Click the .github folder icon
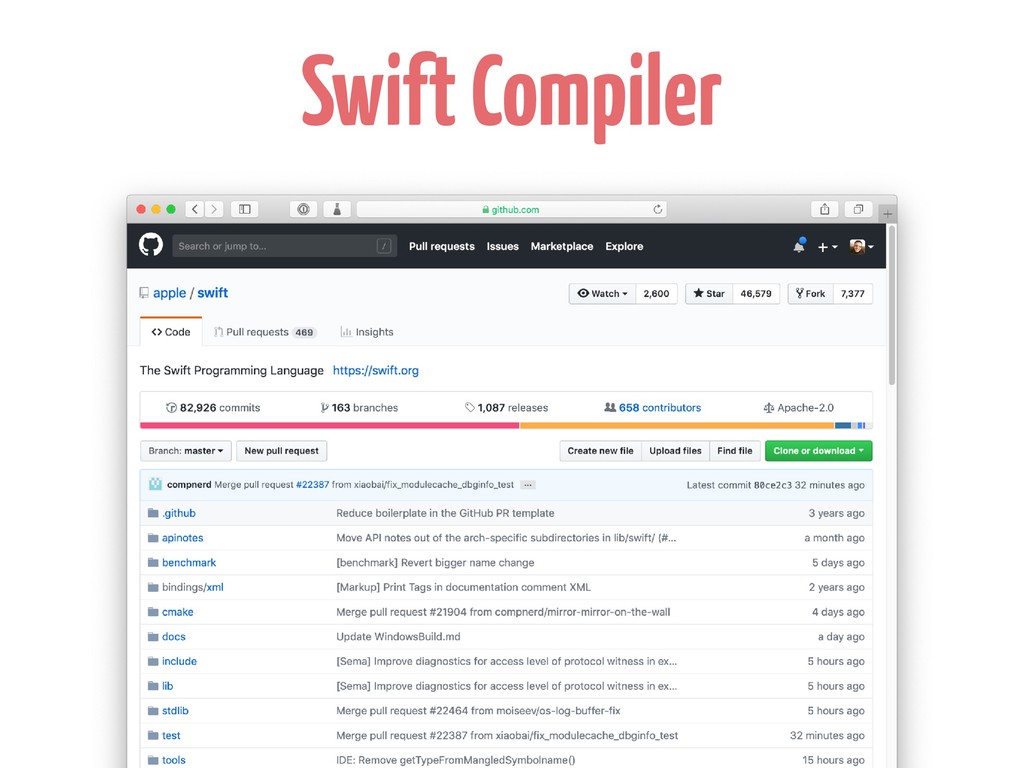 click(153, 513)
